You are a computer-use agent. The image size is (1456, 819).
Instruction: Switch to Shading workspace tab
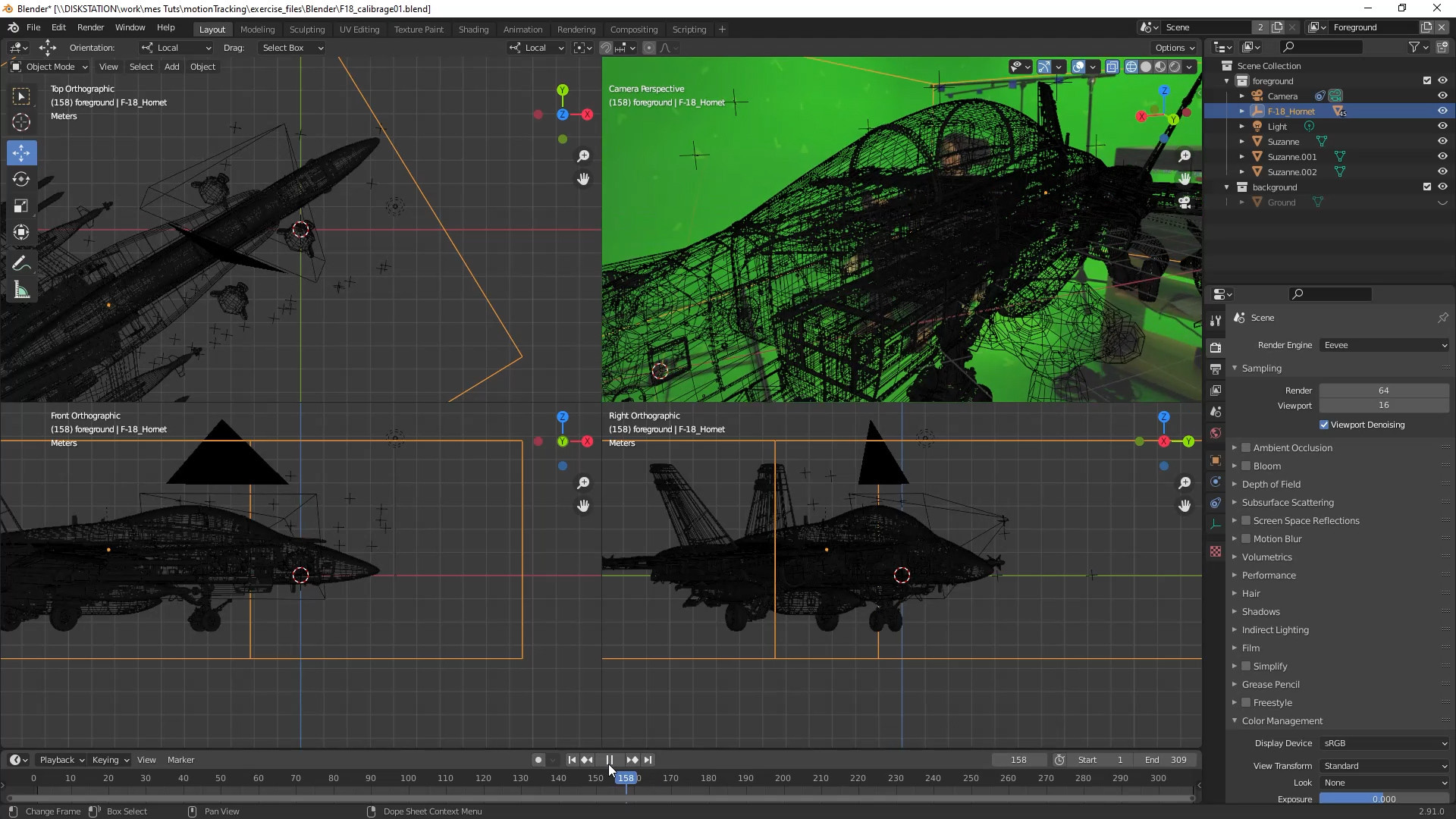point(473,30)
